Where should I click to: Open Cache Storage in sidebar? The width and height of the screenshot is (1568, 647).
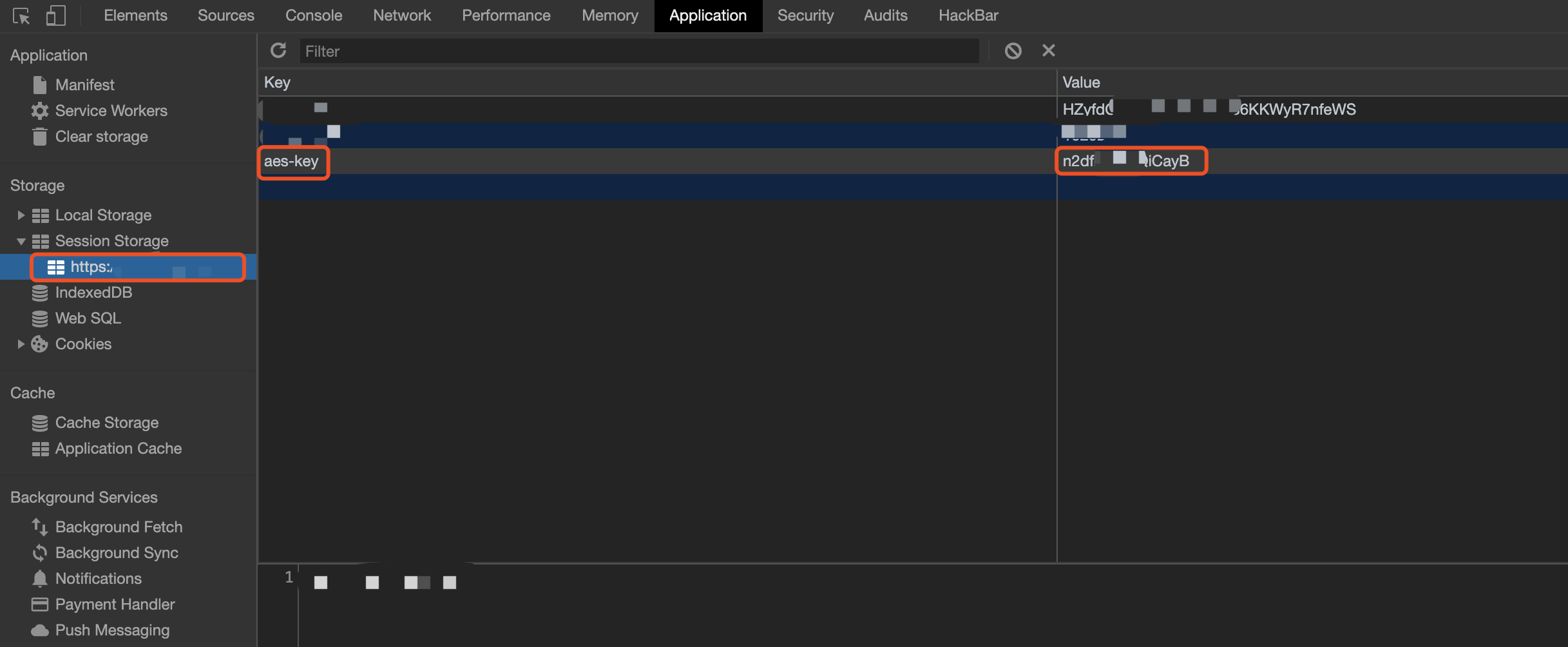point(106,423)
